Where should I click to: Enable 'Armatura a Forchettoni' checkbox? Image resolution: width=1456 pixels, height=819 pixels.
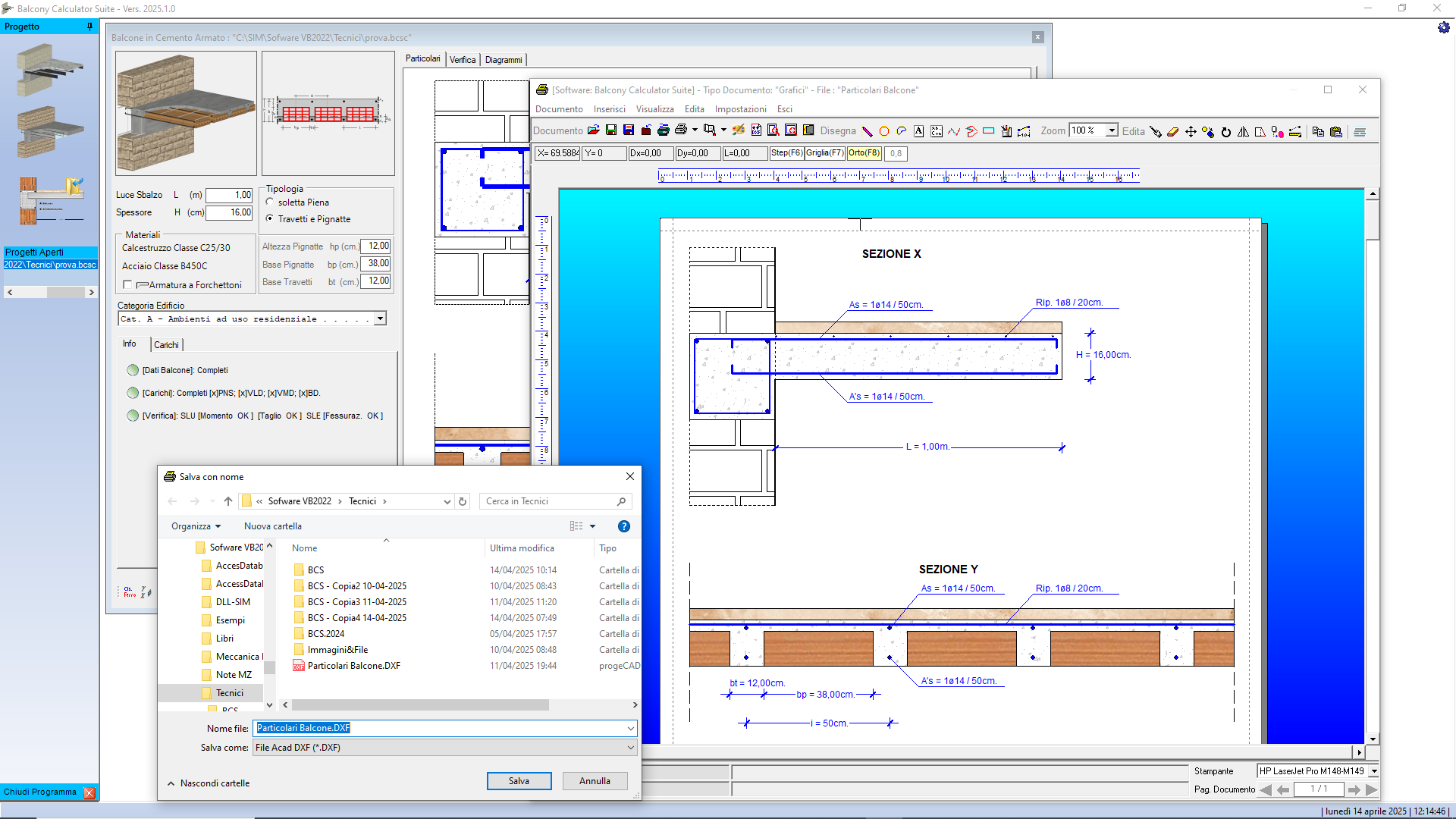127,285
